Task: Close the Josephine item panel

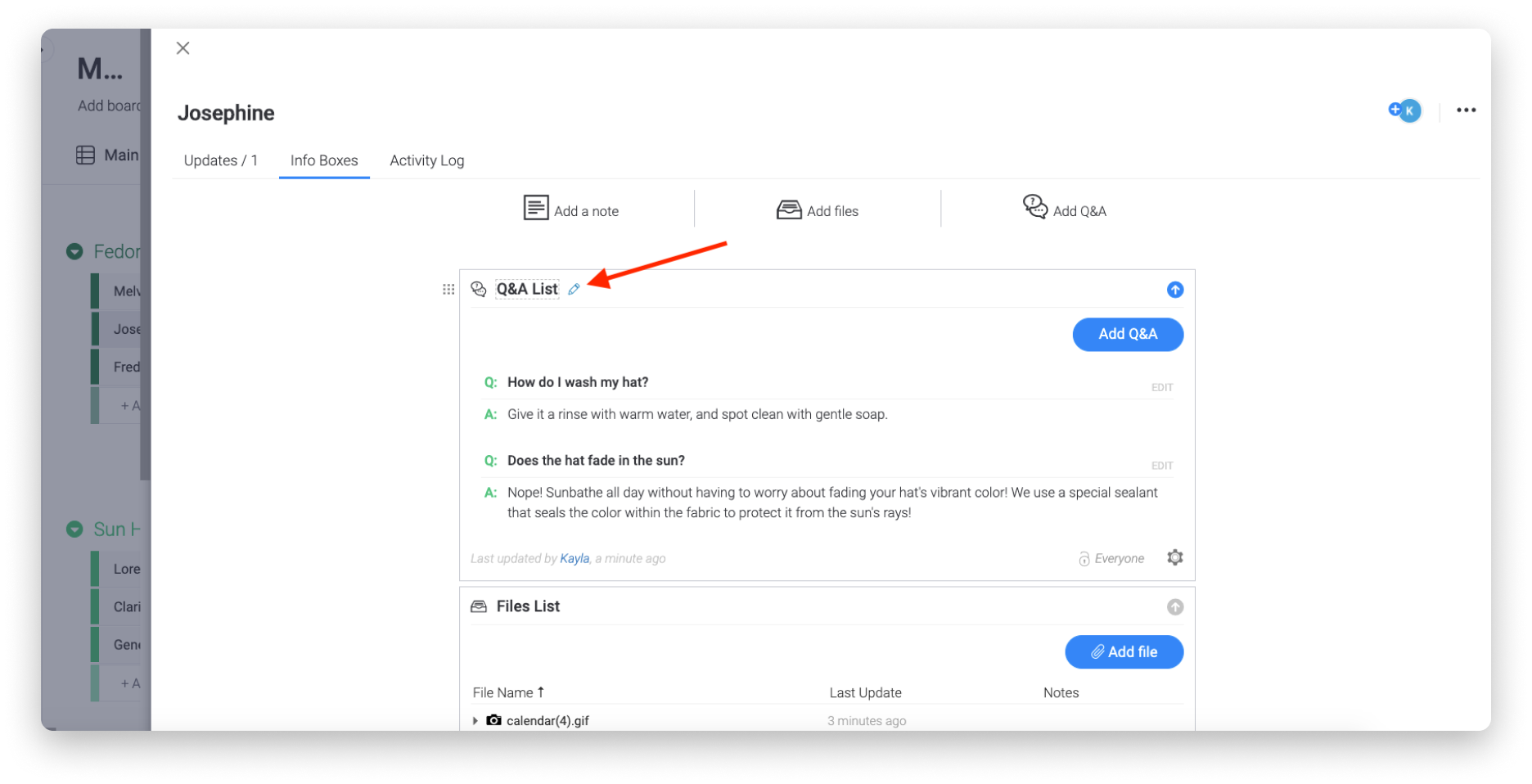Action: [x=183, y=48]
